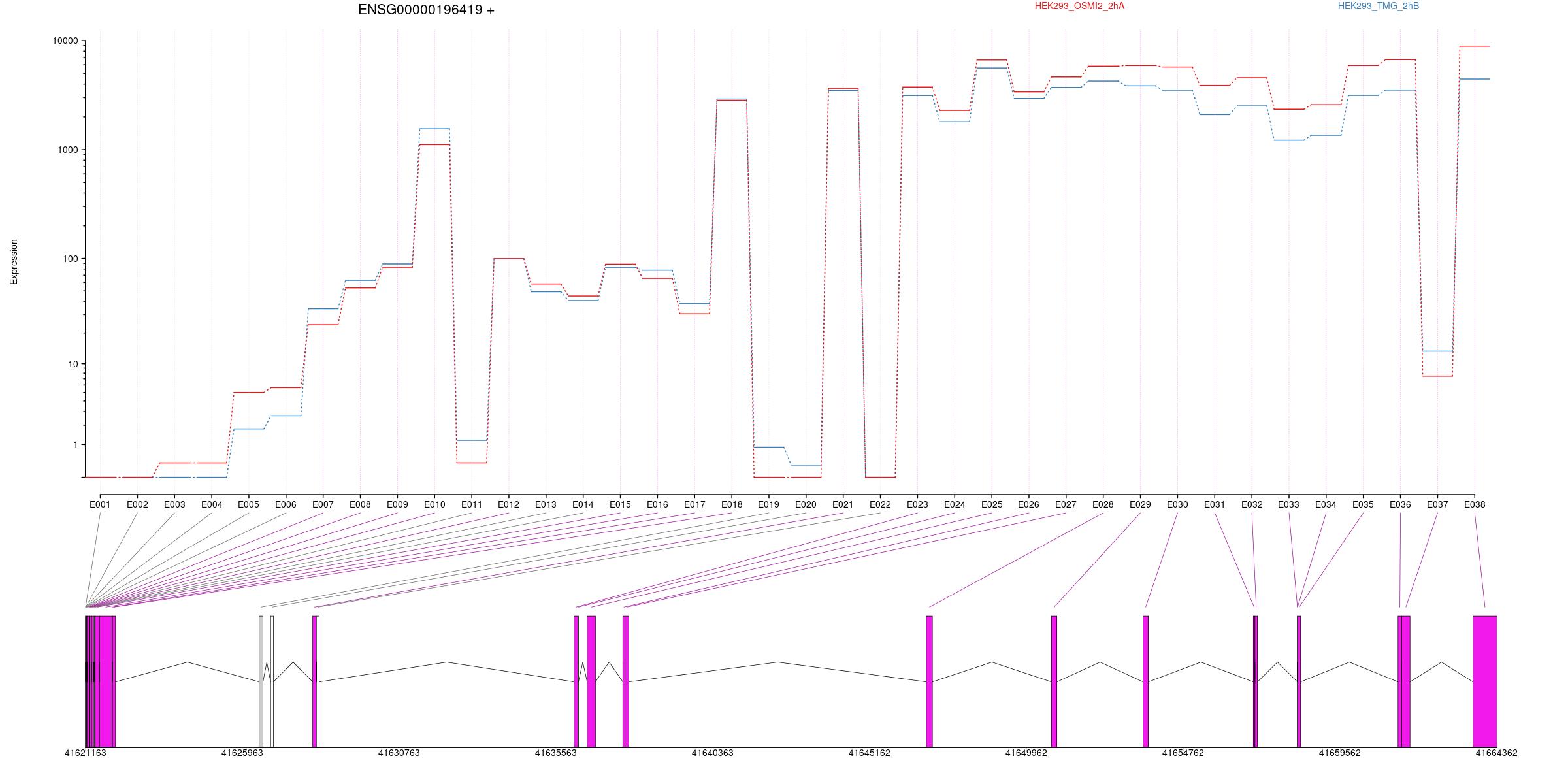The image size is (1568, 784).
Task: Click exon label E029
Action: [1140, 504]
